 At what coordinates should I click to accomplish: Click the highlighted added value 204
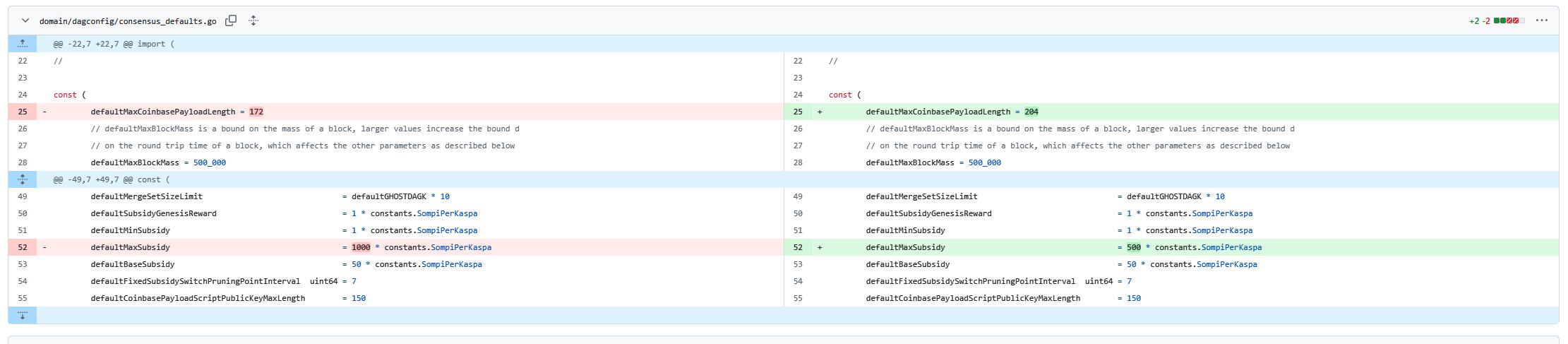pyautogui.click(x=1031, y=112)
